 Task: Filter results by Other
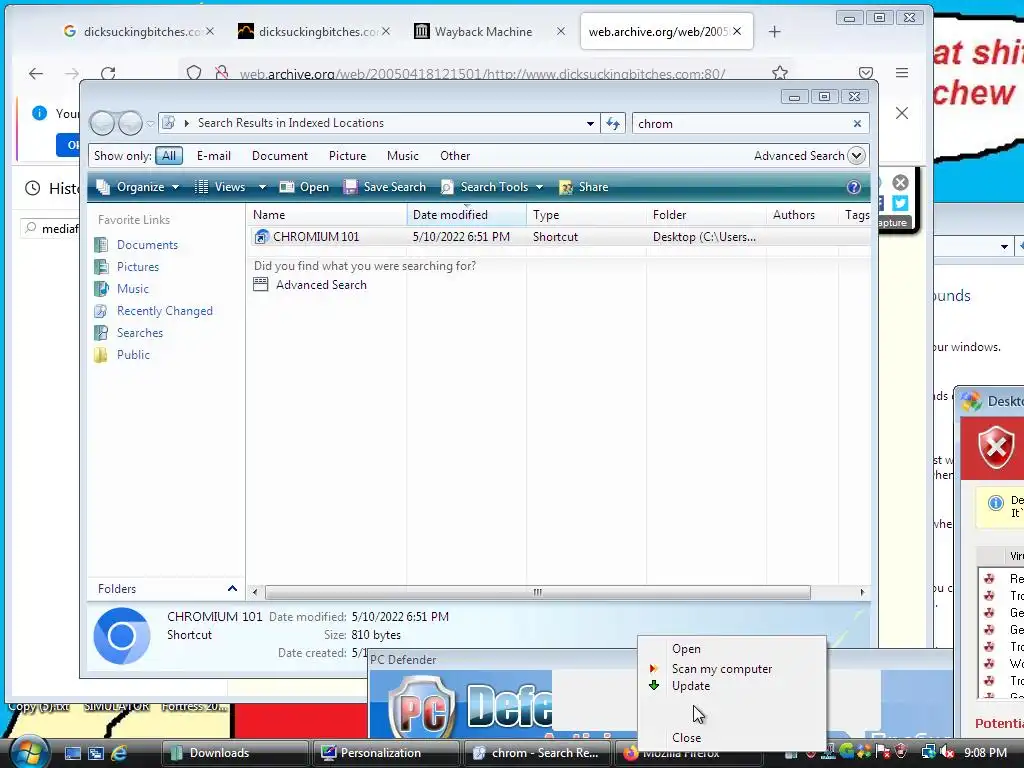coord(455,155)
